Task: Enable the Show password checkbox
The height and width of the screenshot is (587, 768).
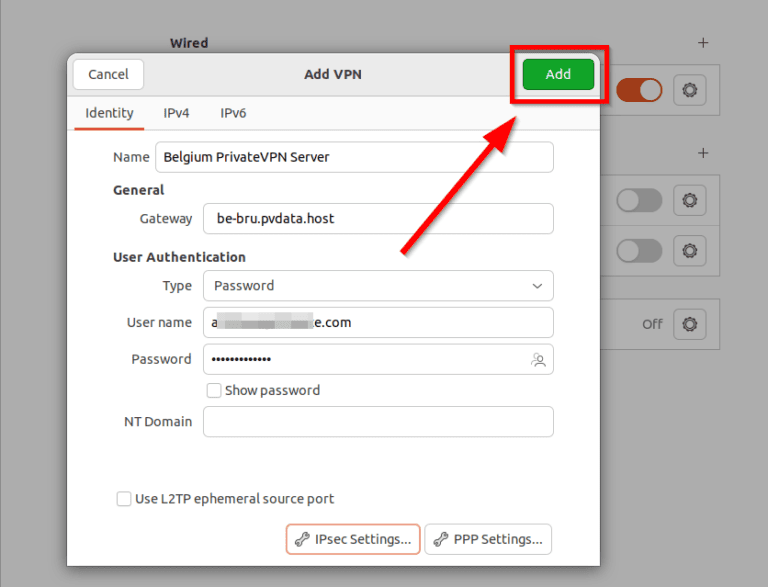Action: (213, 390)
